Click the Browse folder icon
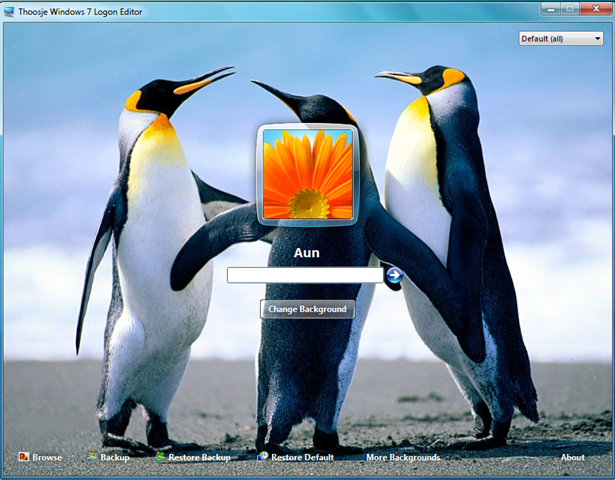Viewport: 615px width, 480px height. point(24,457)
